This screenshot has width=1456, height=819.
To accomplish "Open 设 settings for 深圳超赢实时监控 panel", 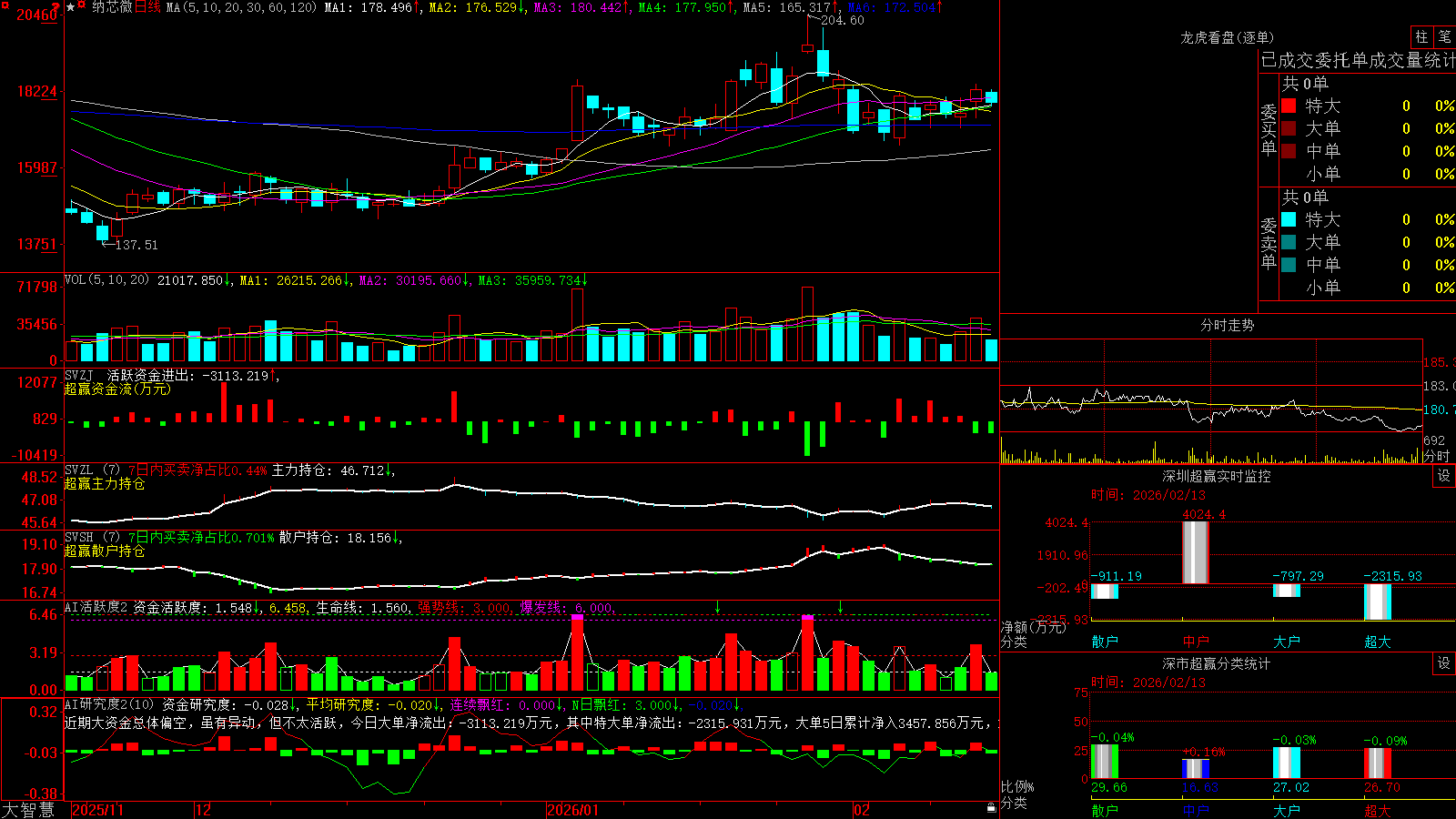I will 1444,476.
